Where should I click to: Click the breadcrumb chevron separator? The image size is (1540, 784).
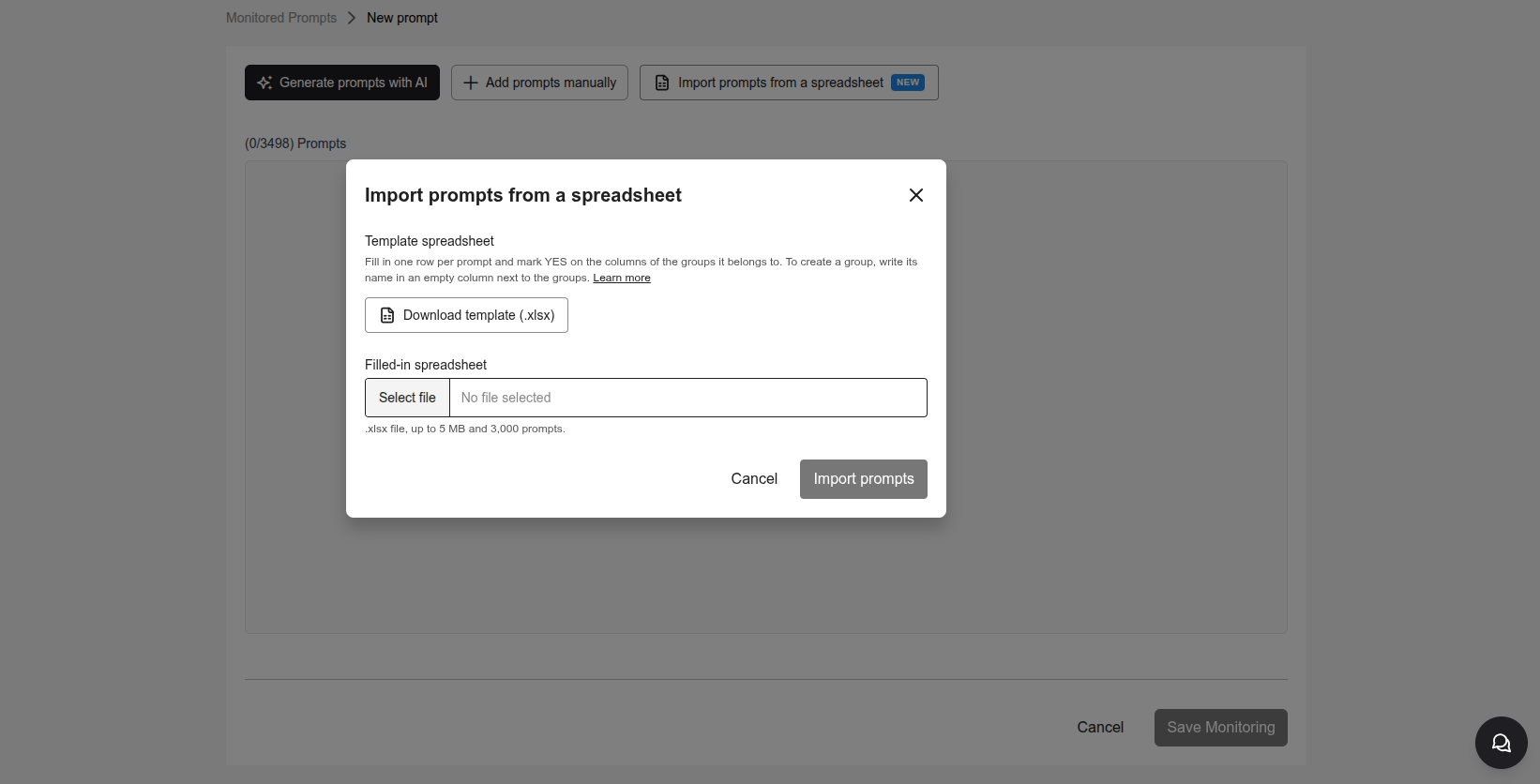pos(352,18)
